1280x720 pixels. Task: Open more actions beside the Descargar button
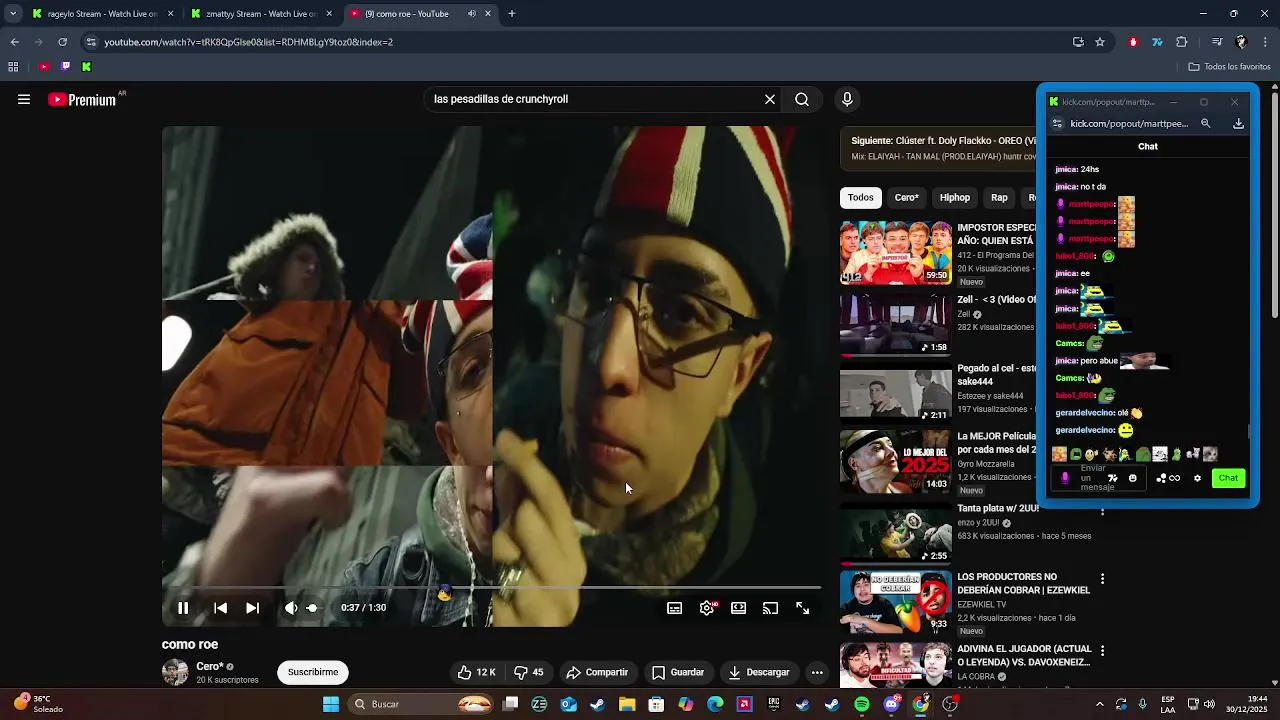817,672
